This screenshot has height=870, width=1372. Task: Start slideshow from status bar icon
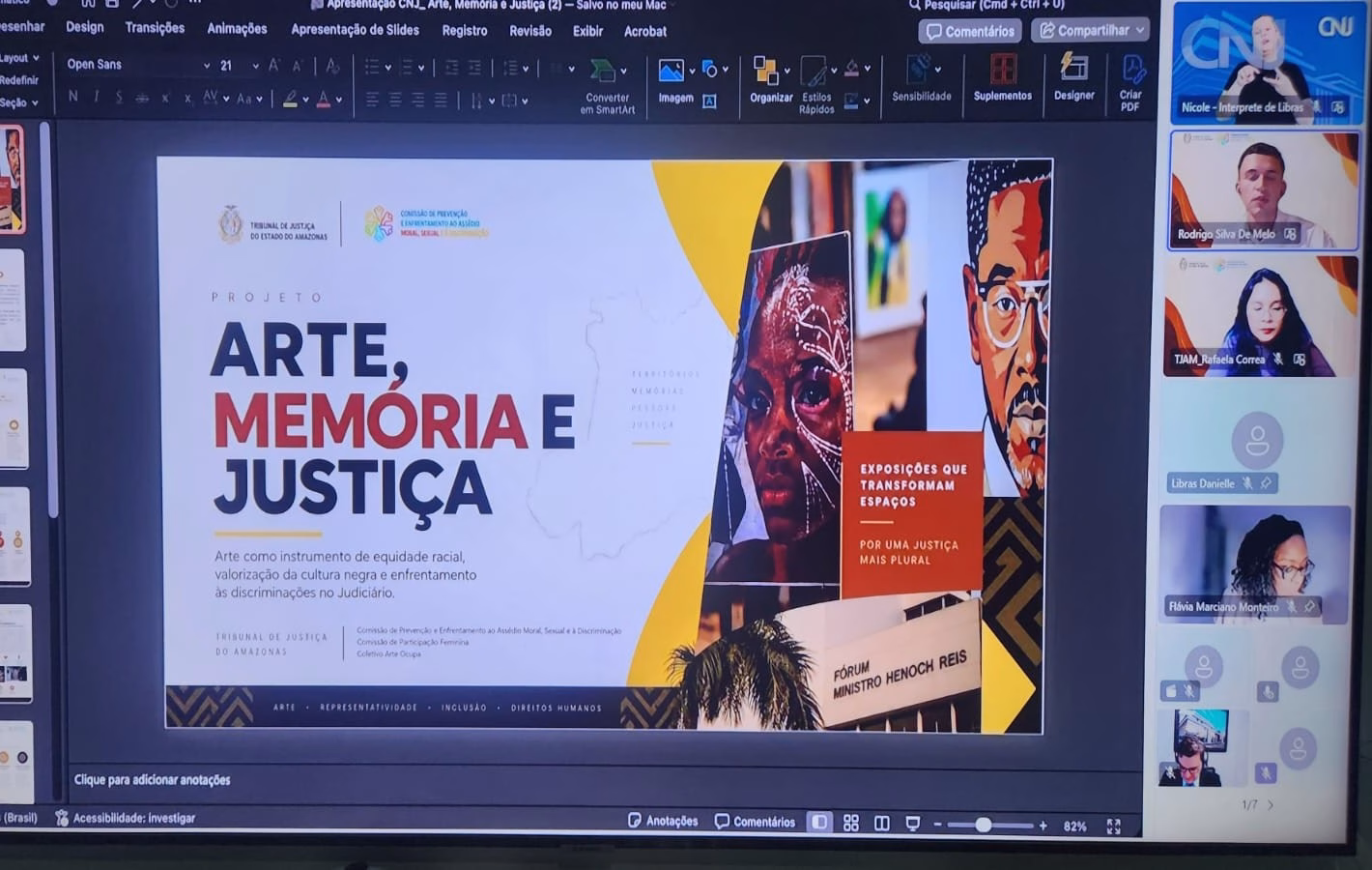[912, 823]
